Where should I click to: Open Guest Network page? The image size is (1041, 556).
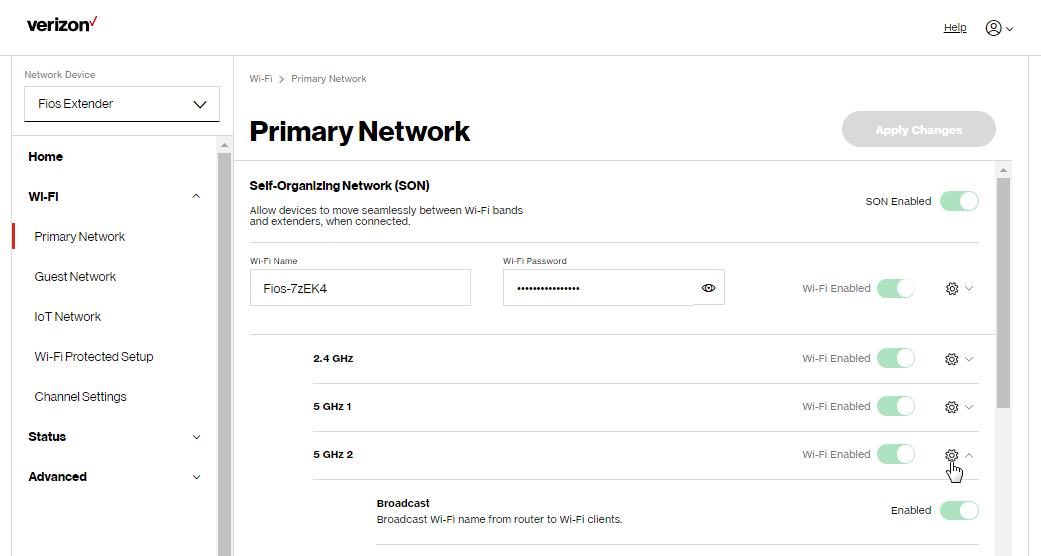(x=75, y=277)
